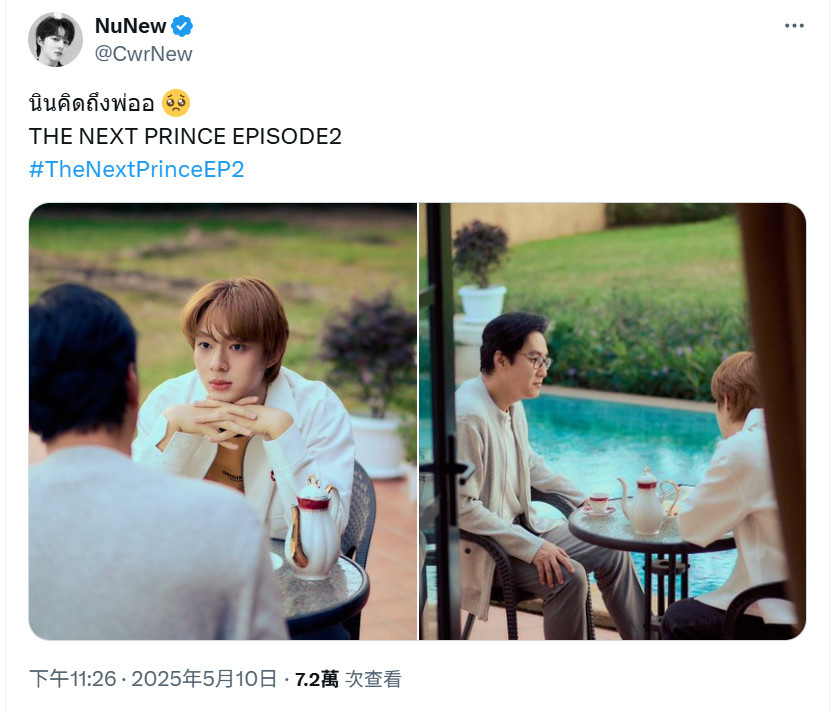Select the THE NEXT PRINCE EPISODE2 text
The image size is (832, 712).
[x=185, y=136]
